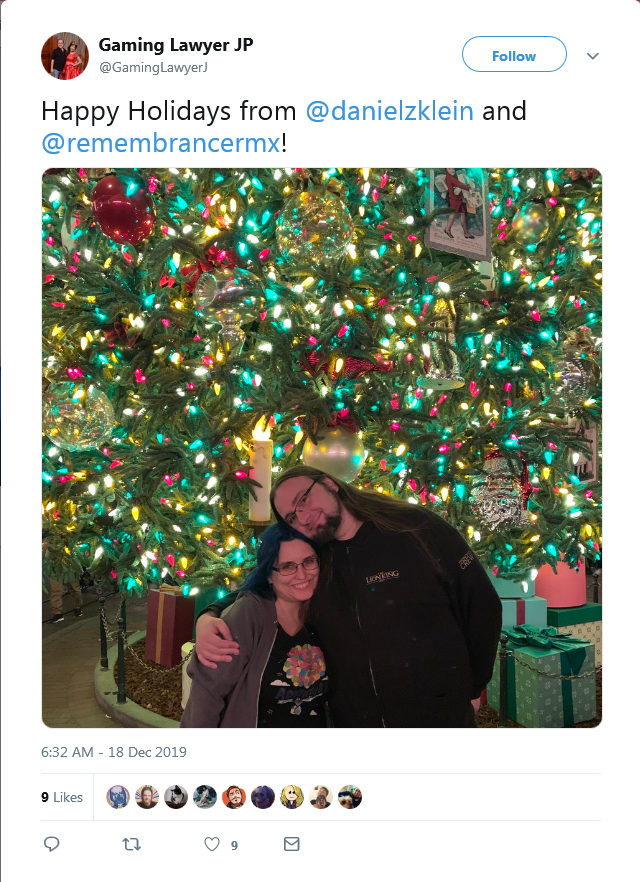Open the @remembrancermx mention link
The height and width of the screenshot is (882, 640).
[161, 143]
